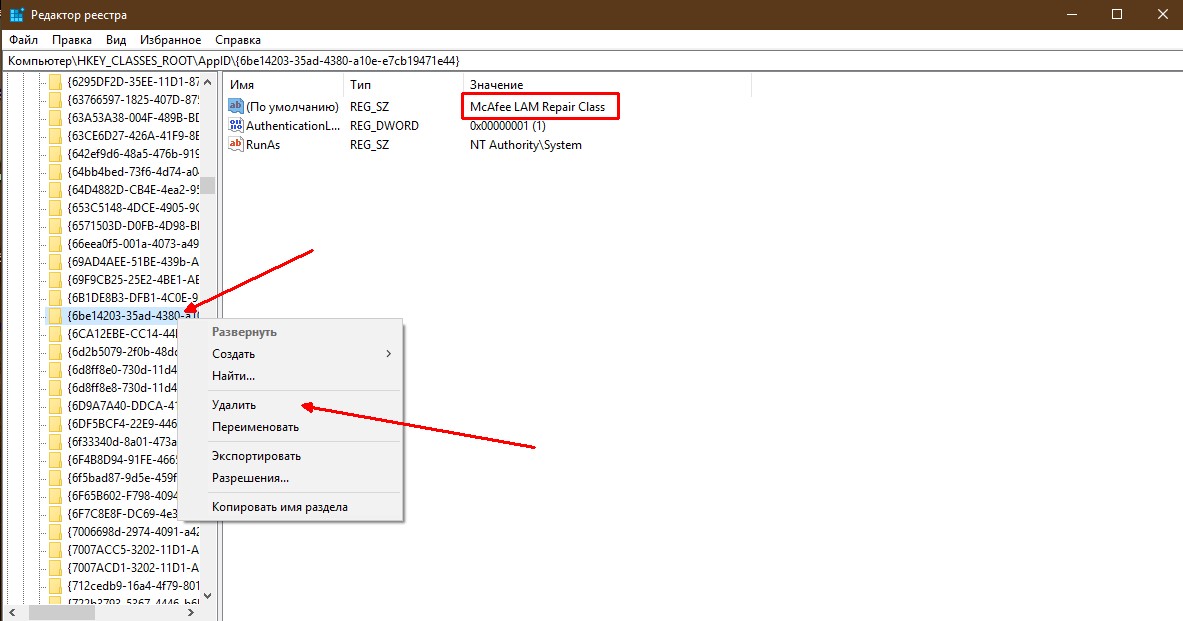The height and width of the screenshot is (621, 1183).
Task: Open the Создать submenu in context menu
Action: coord(290,354)
